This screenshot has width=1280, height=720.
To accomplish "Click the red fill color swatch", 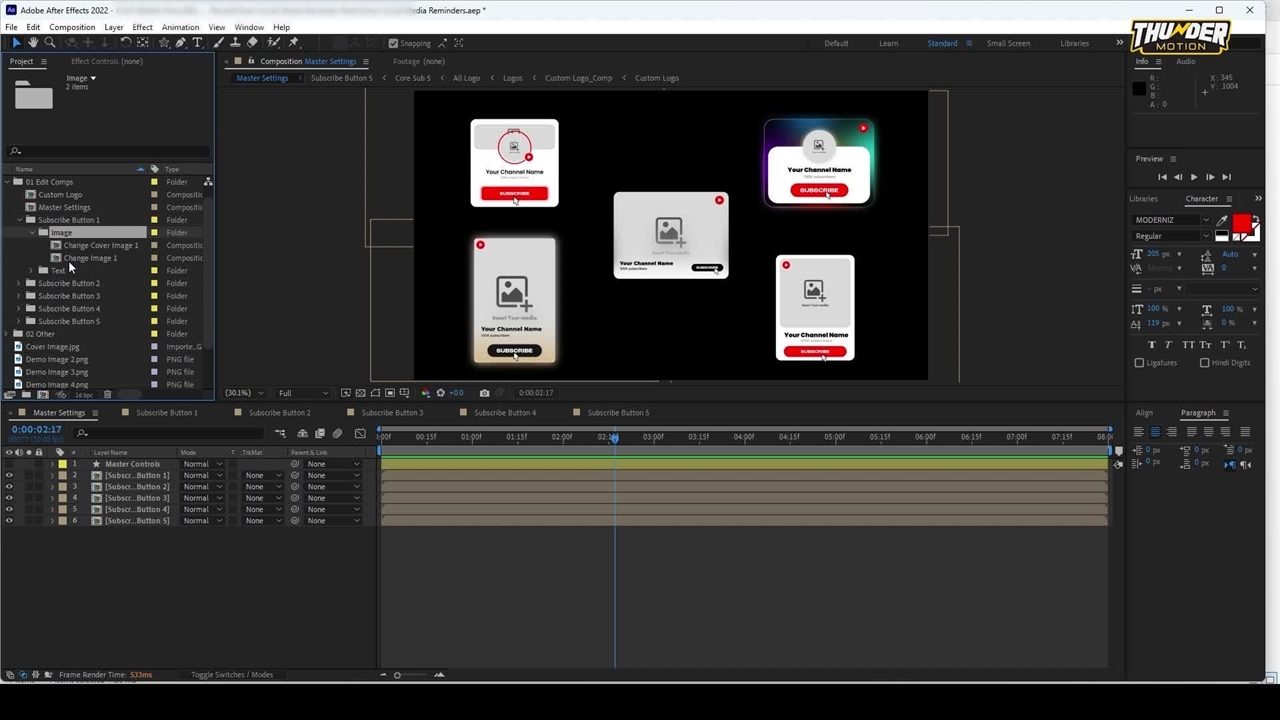I will coord(1242,222).
